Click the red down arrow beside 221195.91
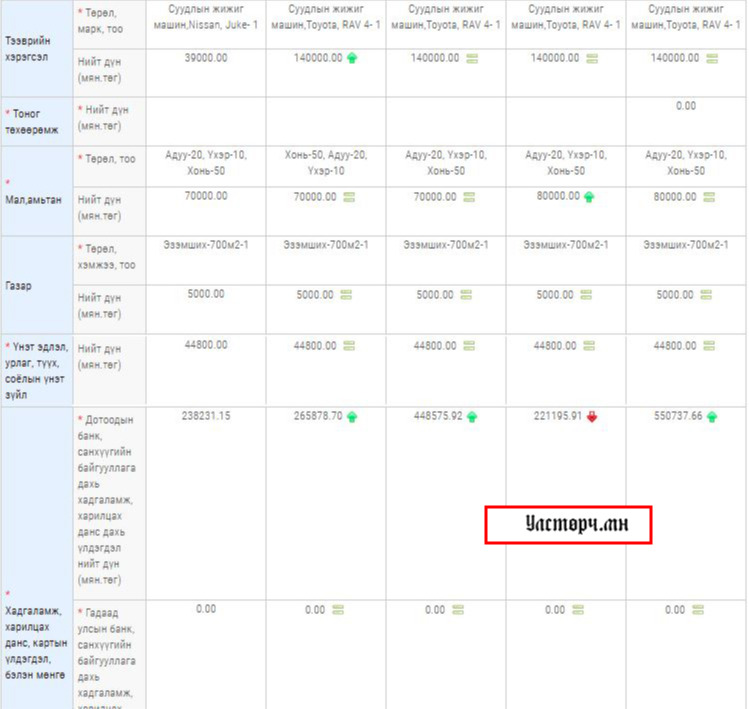The width and height of the screenshot is (749, 709). (592, 416)
